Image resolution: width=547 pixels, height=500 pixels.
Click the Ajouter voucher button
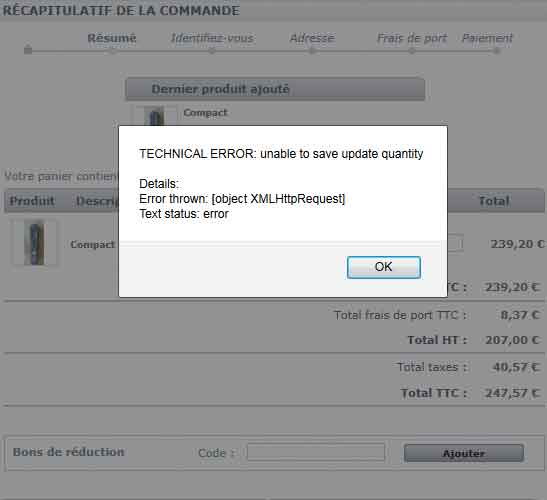click(x=464, y=453)
